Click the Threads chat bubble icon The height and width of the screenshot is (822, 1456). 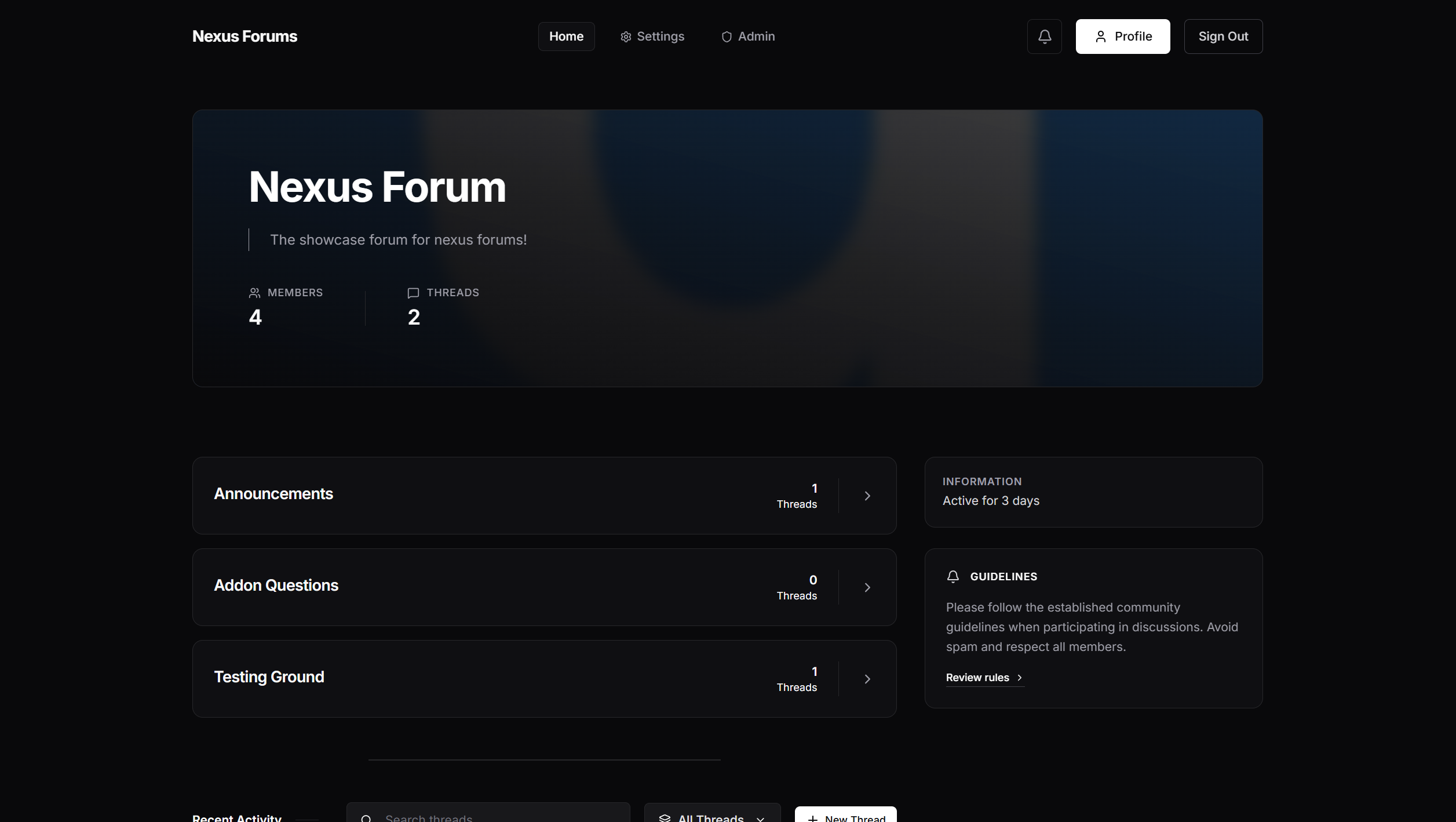point(413,293)
